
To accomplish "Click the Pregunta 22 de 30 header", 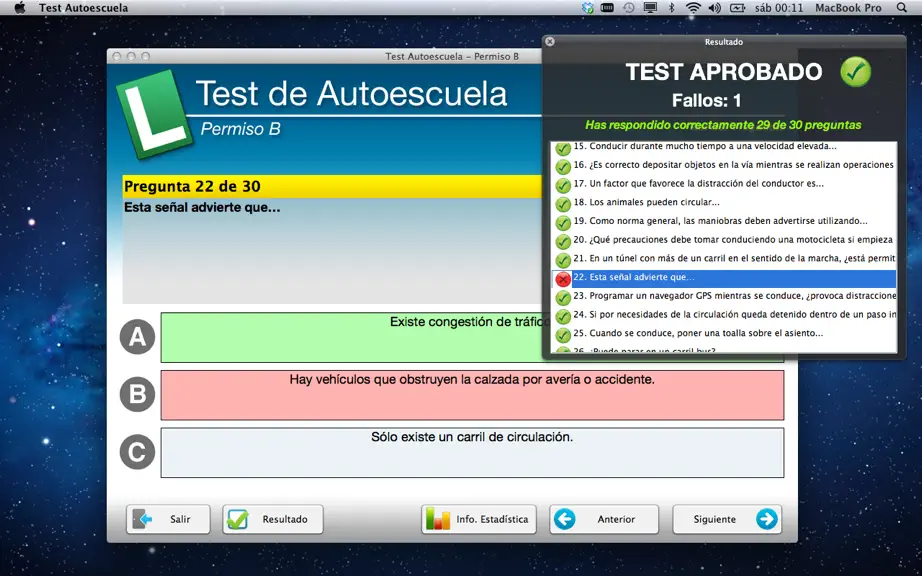I will (332, 186).
